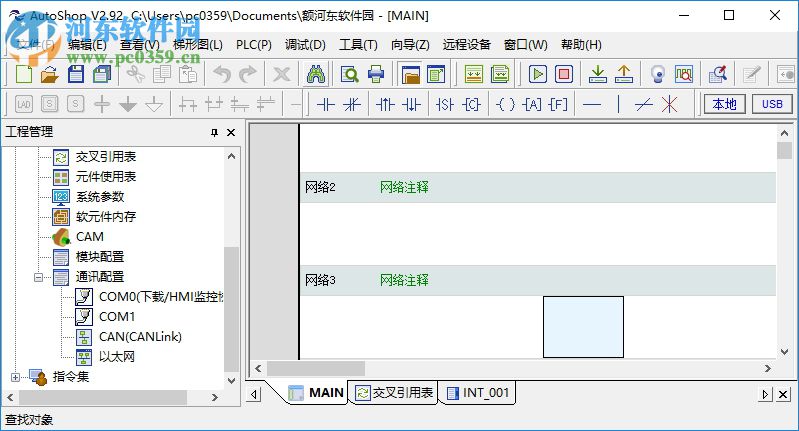This screenshot has width=799, height=431.
Task: Open 系统参数 tree item
Action: click(100, 197)
